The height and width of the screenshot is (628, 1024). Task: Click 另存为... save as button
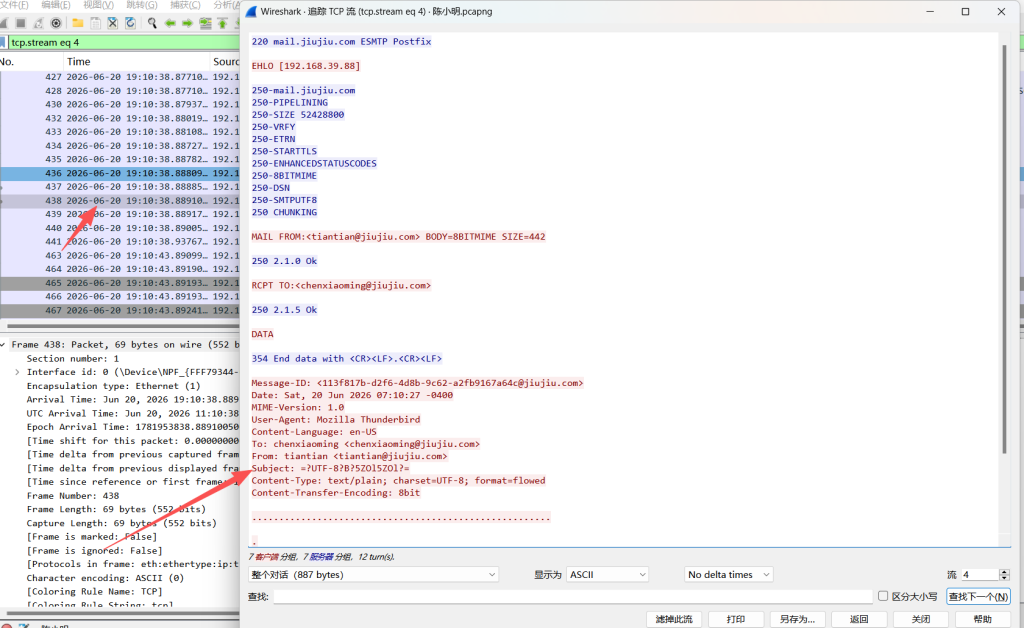click(797, 619)
